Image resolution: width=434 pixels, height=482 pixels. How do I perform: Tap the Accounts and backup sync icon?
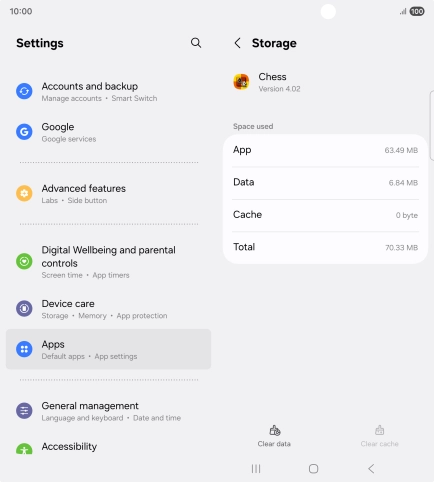tap(24, 91)
